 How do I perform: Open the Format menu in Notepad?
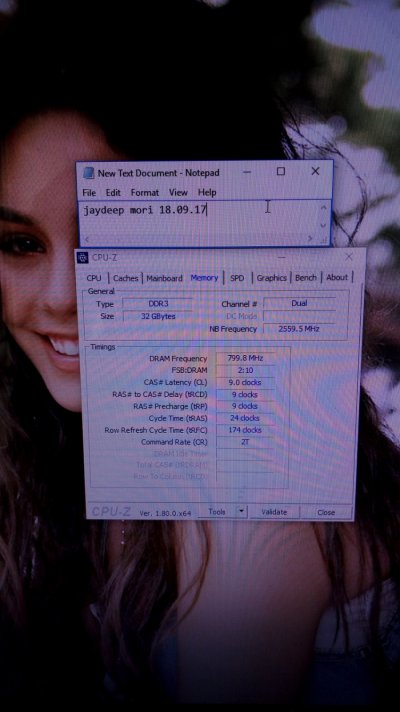pyautogui.click(x=145, y=193)
